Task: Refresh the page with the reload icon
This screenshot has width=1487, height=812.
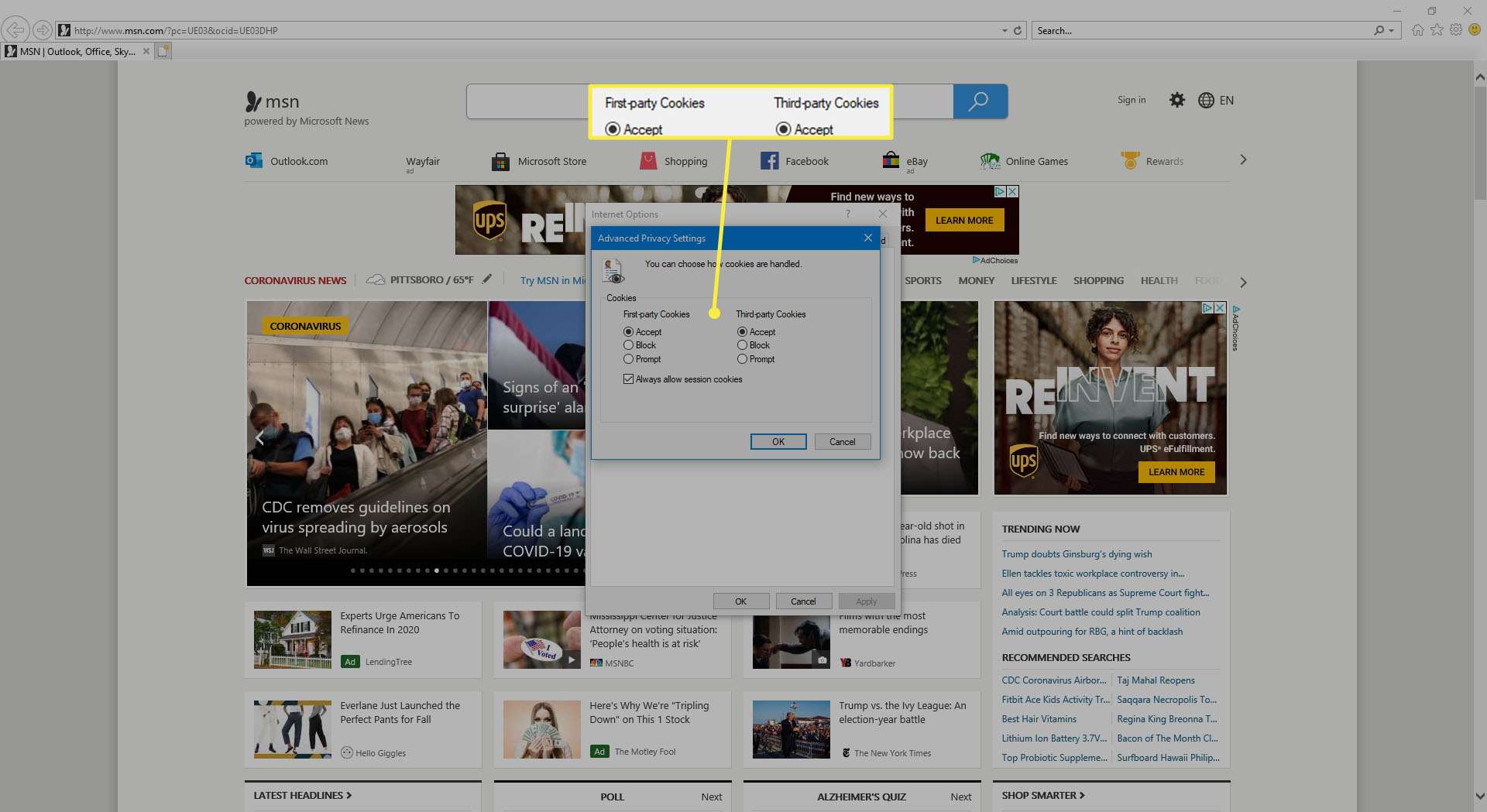Action: point(1018,31)
